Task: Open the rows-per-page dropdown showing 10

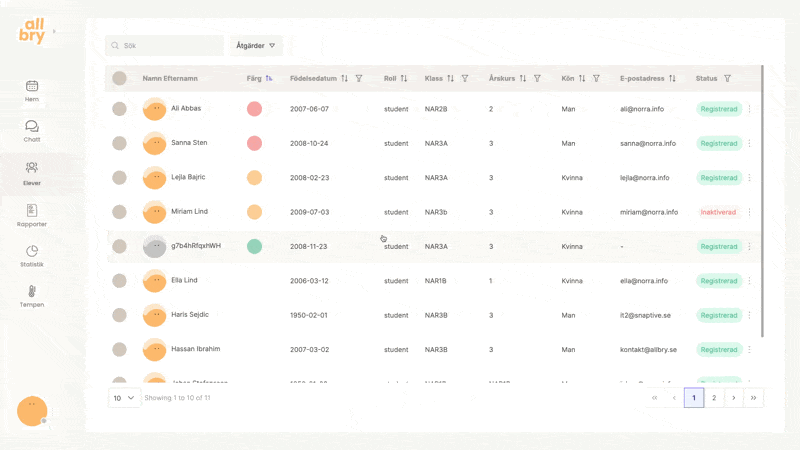Action: [124, 398]
